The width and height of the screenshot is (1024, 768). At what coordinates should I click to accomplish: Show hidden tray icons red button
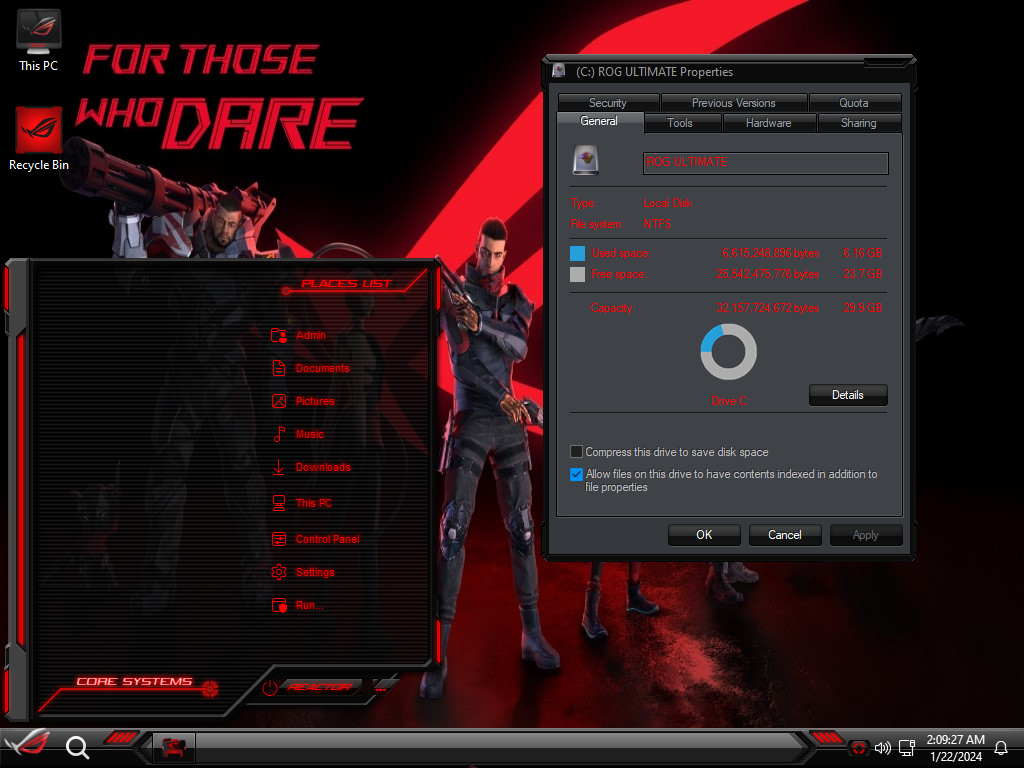click(858, 747)
